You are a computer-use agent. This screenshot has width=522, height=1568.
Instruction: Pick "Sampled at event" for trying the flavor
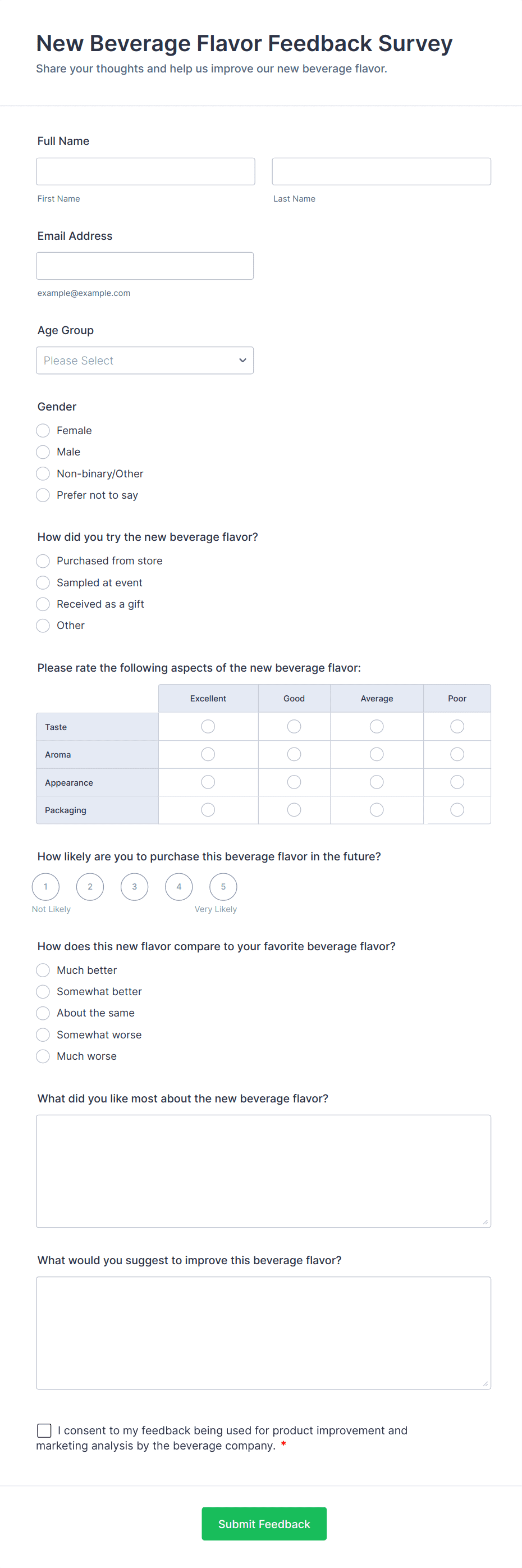(43, 582)
